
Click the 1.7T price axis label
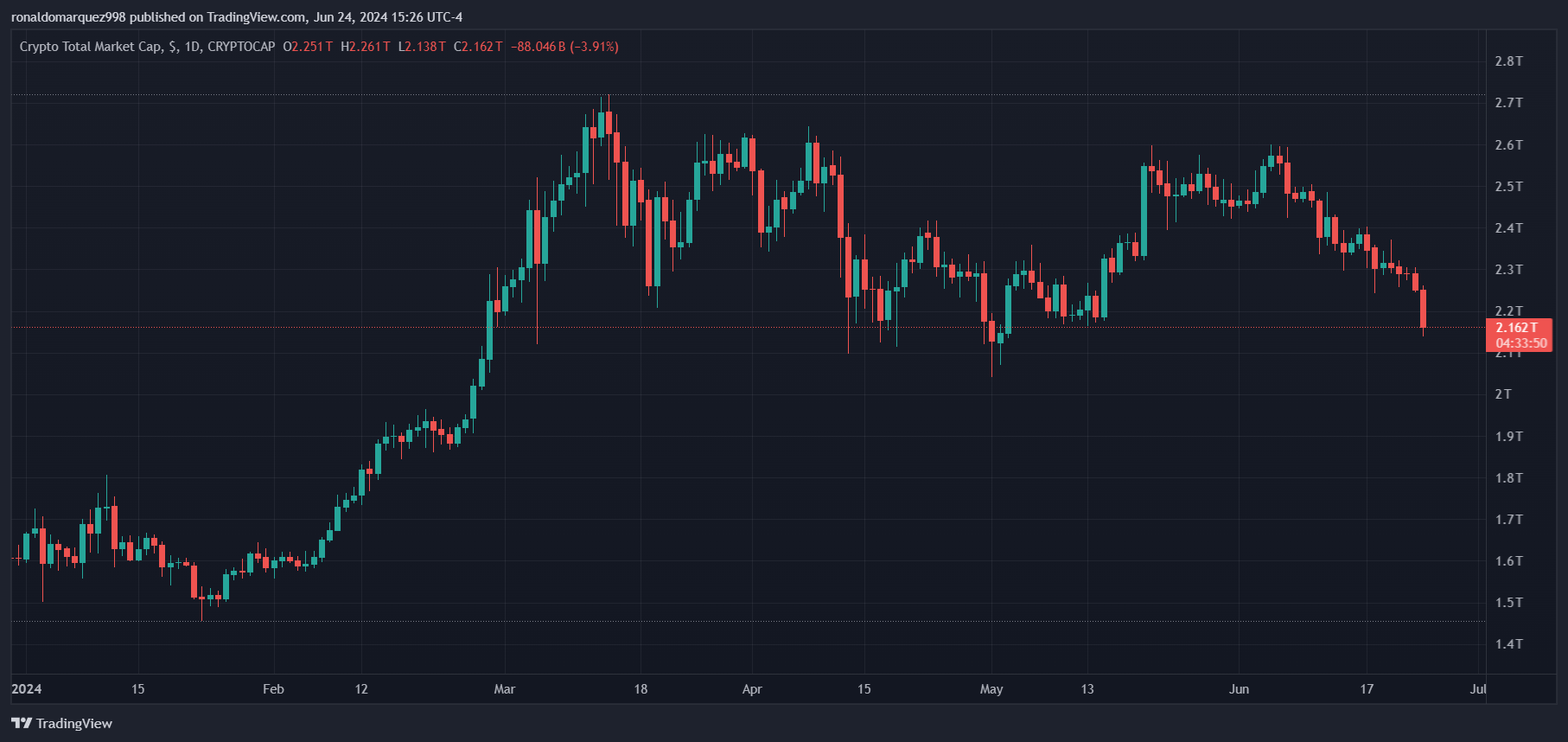click(1509, 520)
